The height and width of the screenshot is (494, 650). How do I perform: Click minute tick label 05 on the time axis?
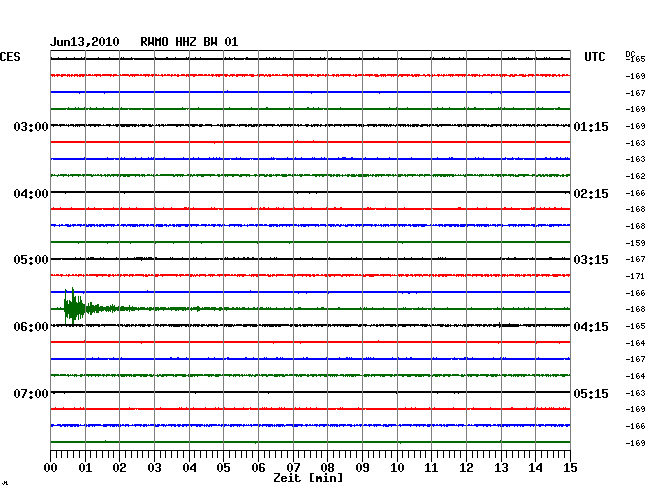pos(223,468)
